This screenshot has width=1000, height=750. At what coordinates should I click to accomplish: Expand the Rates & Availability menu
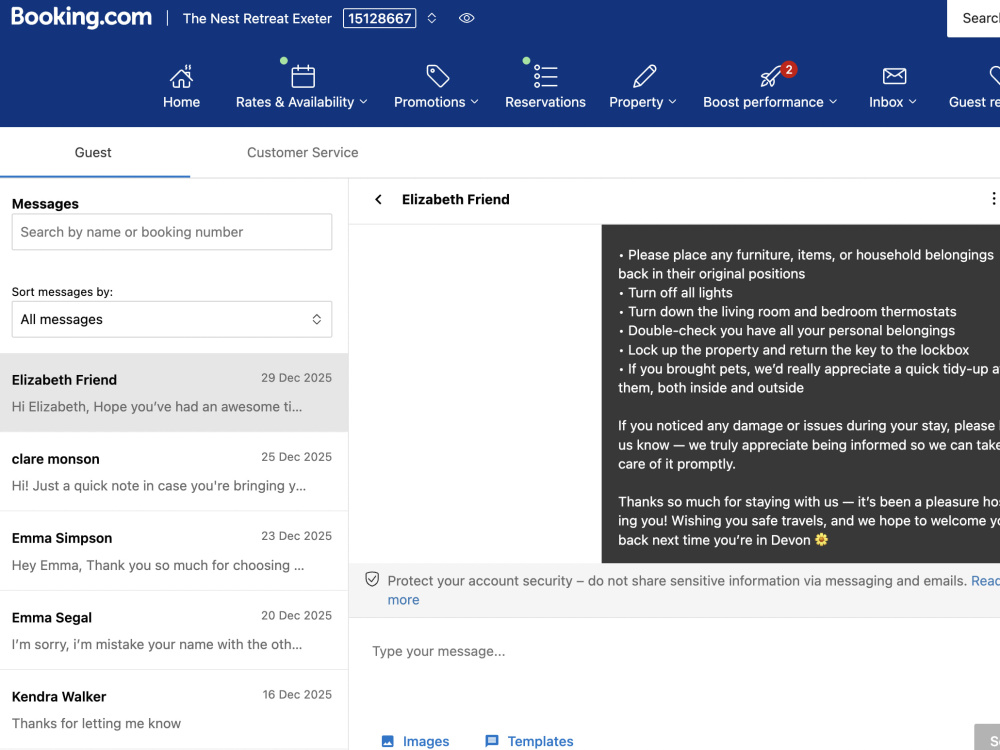[364, 102]
